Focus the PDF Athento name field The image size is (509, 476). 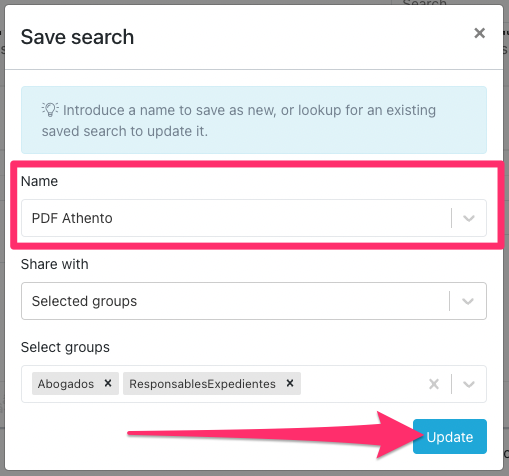coord(254,218)
